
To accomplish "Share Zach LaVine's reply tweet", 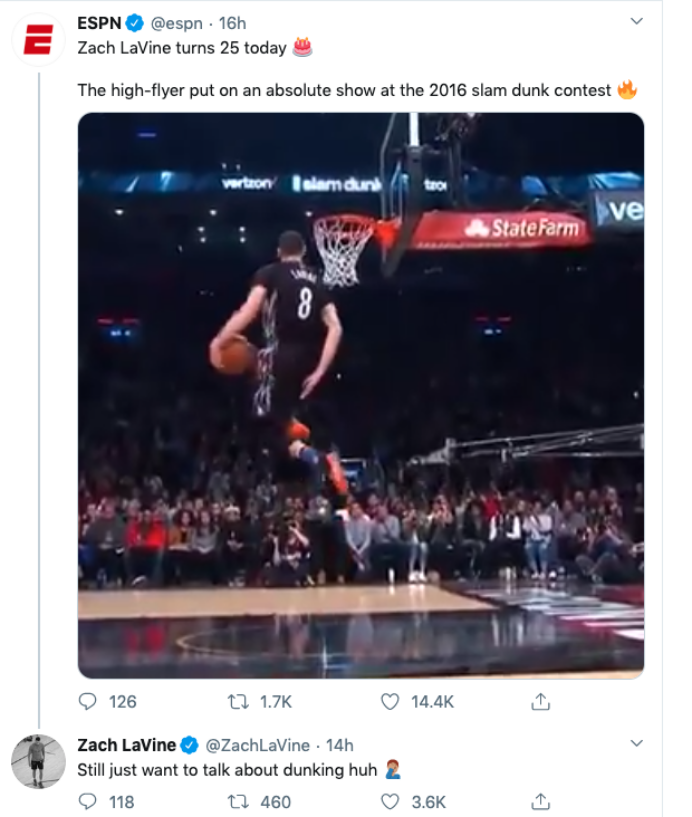I will click(540, 801).
